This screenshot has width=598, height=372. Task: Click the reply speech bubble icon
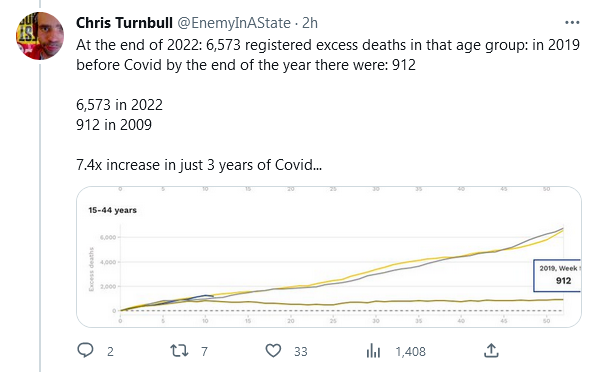point(85,350)
